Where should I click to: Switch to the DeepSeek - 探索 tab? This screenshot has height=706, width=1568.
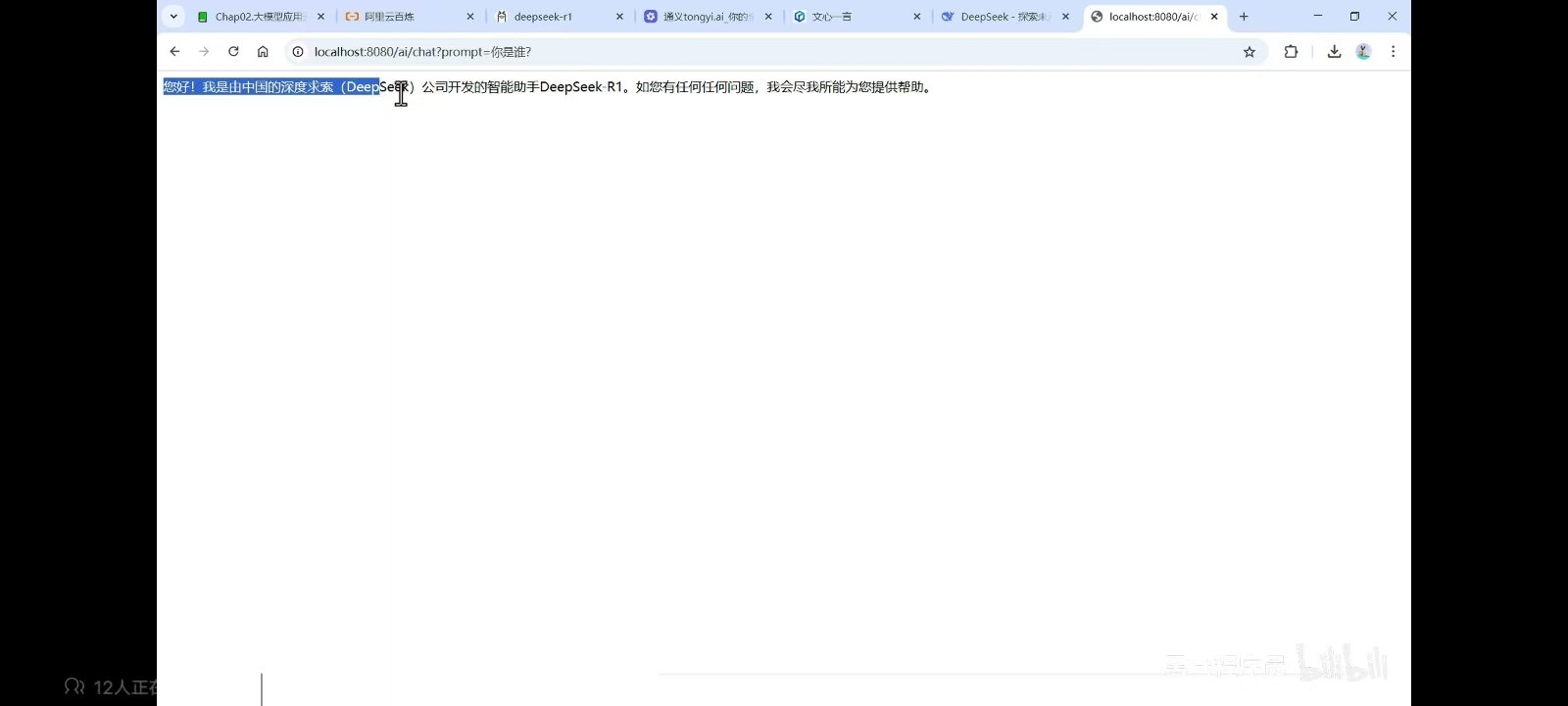tap(1006, 17)
